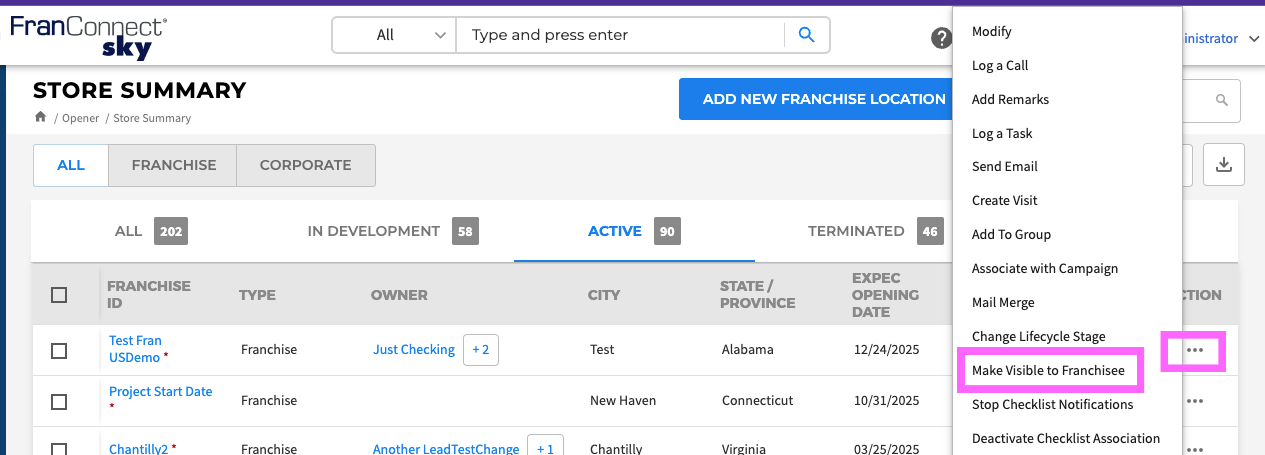Select Add Remarks menu entry
This screenshot has width=1265, height=455.
[x=1010, y=100]
